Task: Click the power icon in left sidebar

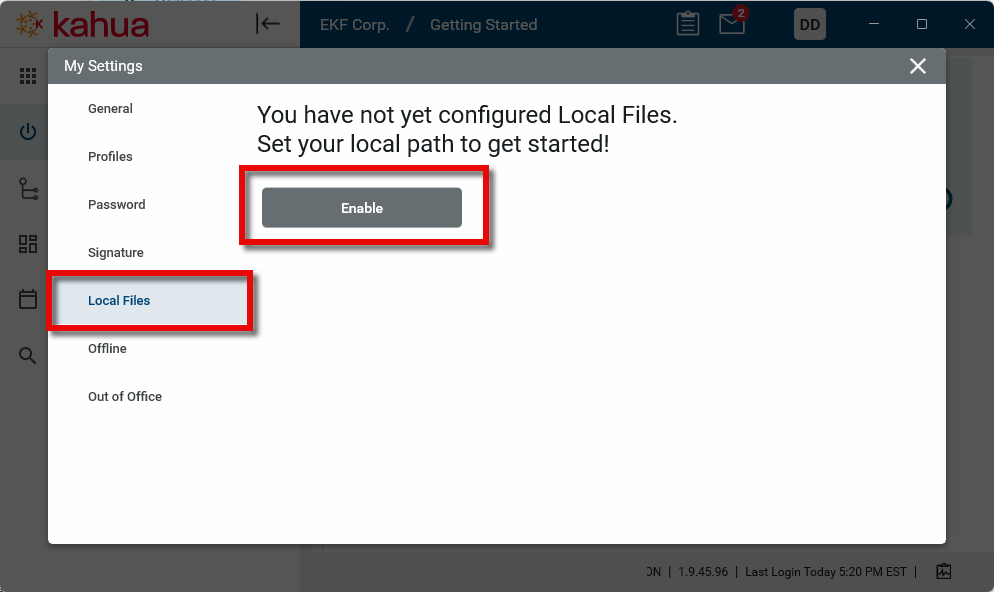Action: click(x=28, y=132)
